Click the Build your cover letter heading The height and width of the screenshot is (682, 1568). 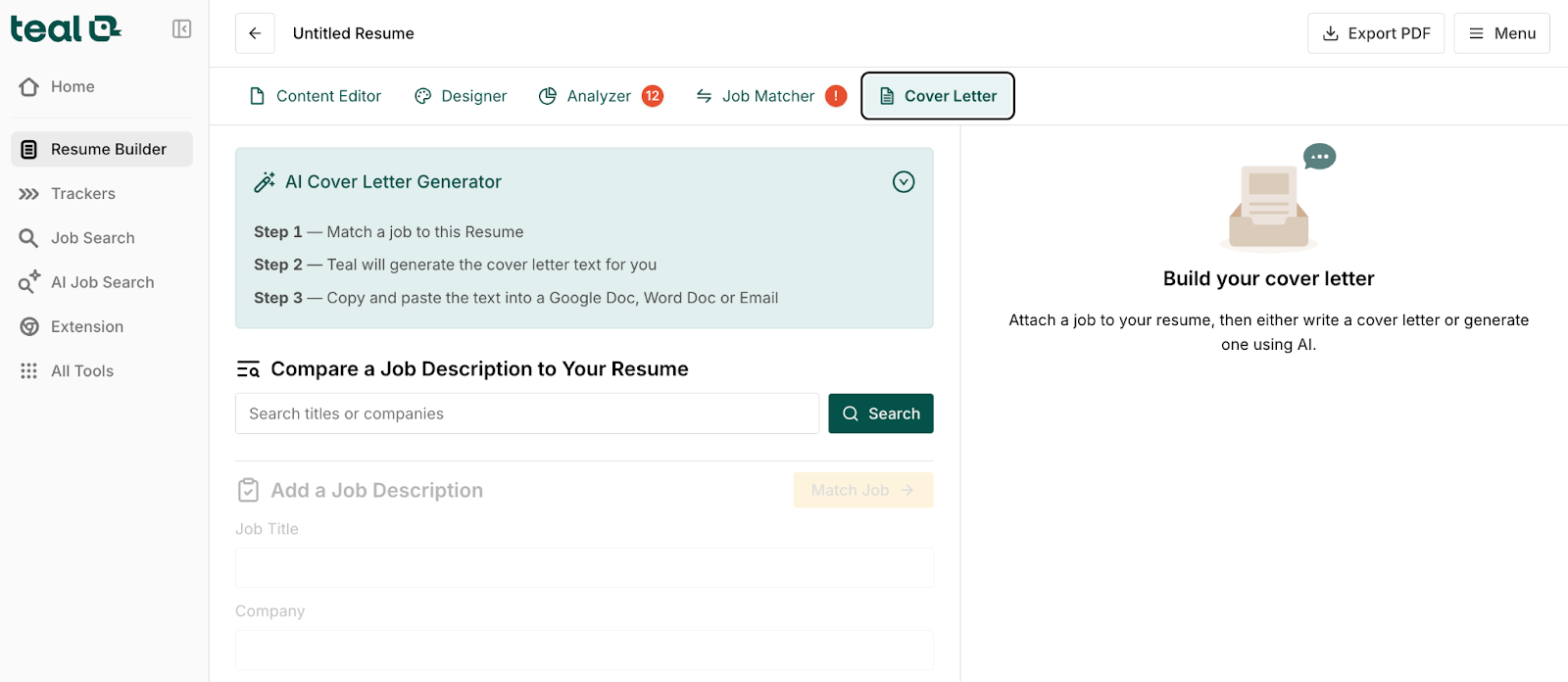pyautogui.click(x=1268, y=278)
